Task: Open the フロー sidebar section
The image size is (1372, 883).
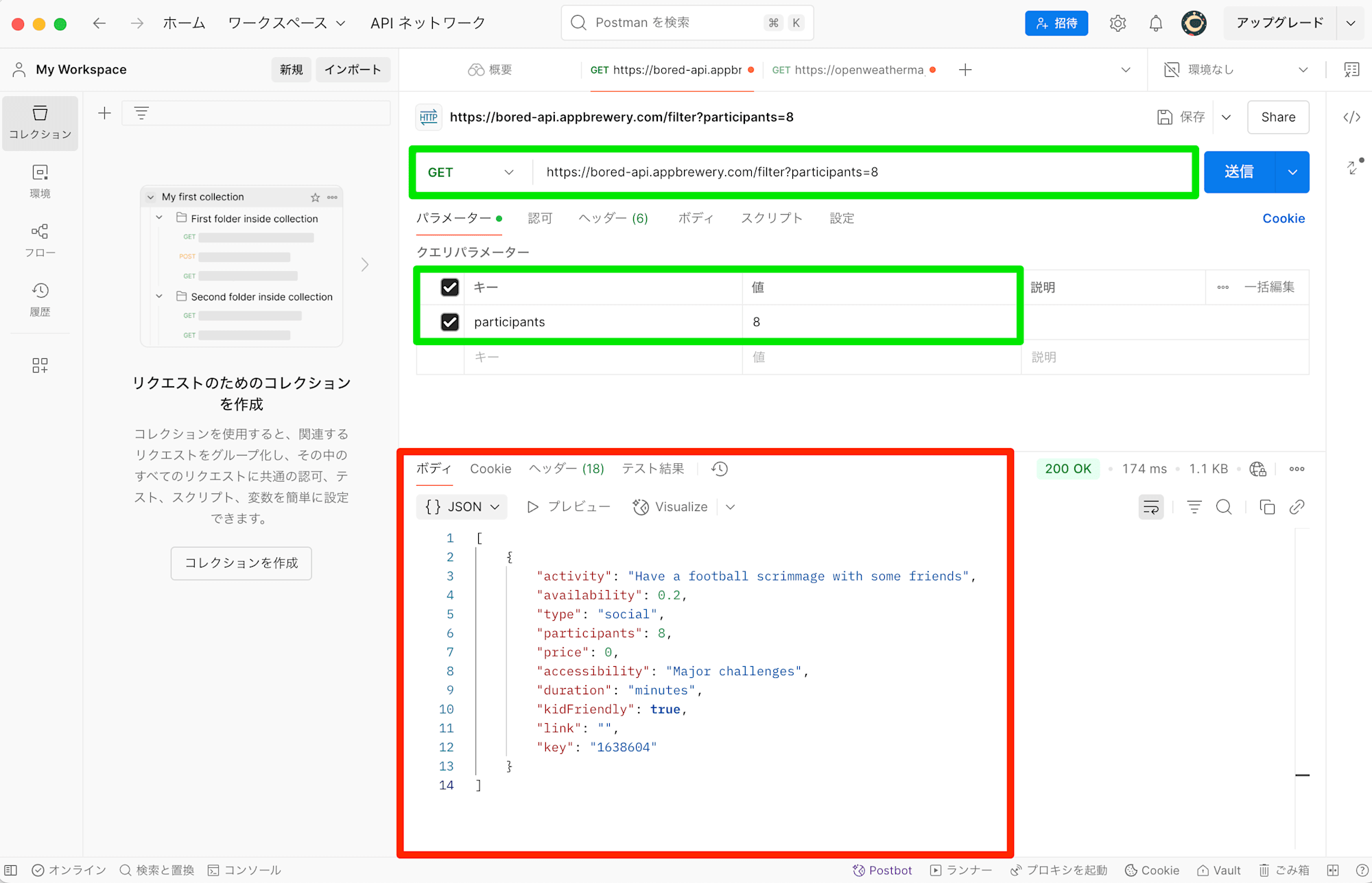Action: tap(40, 241)
